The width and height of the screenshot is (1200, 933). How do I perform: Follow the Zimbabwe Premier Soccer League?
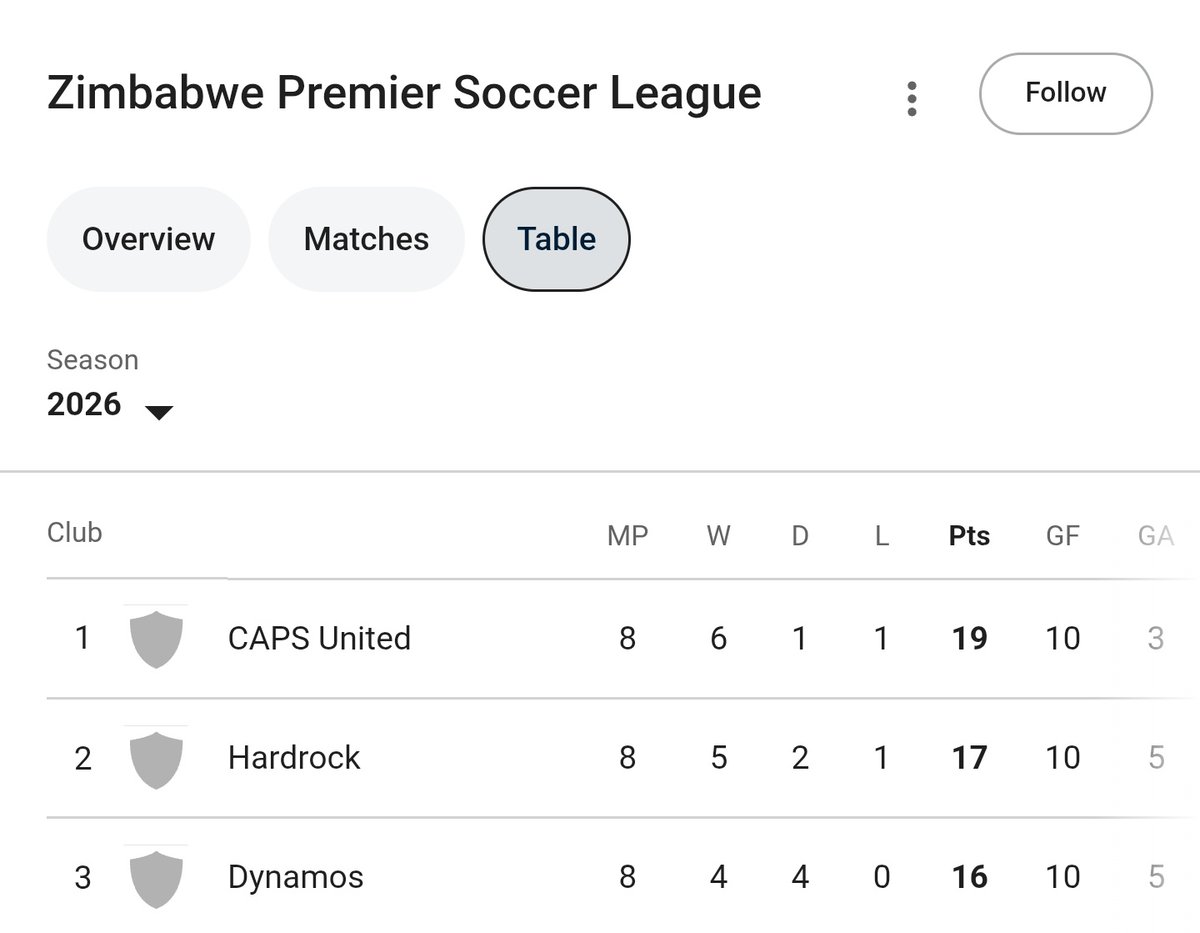pyautogui.click(x=1065, y=93)
